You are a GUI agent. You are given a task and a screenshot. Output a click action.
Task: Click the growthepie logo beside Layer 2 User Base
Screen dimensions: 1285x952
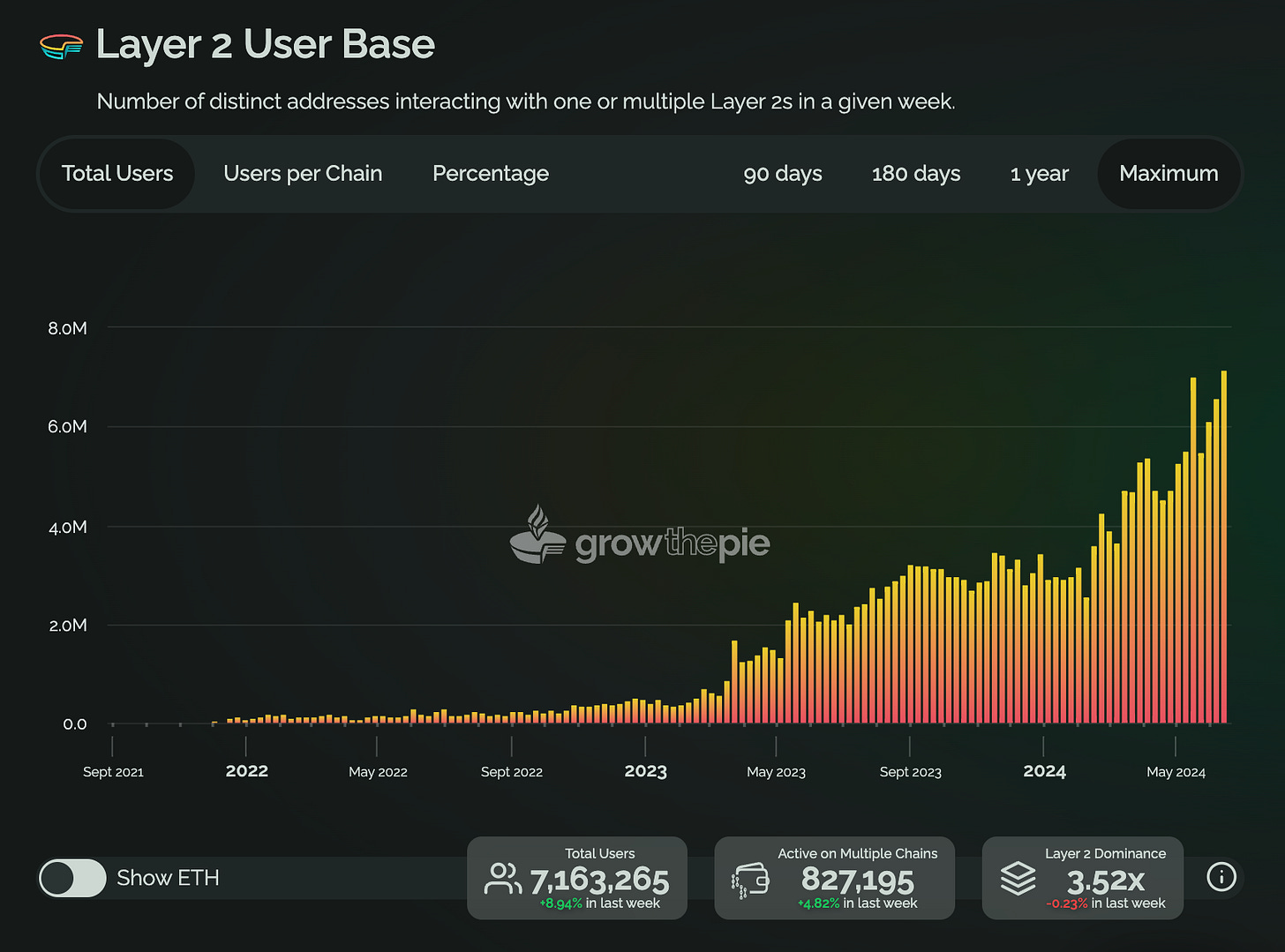point(62,46)
